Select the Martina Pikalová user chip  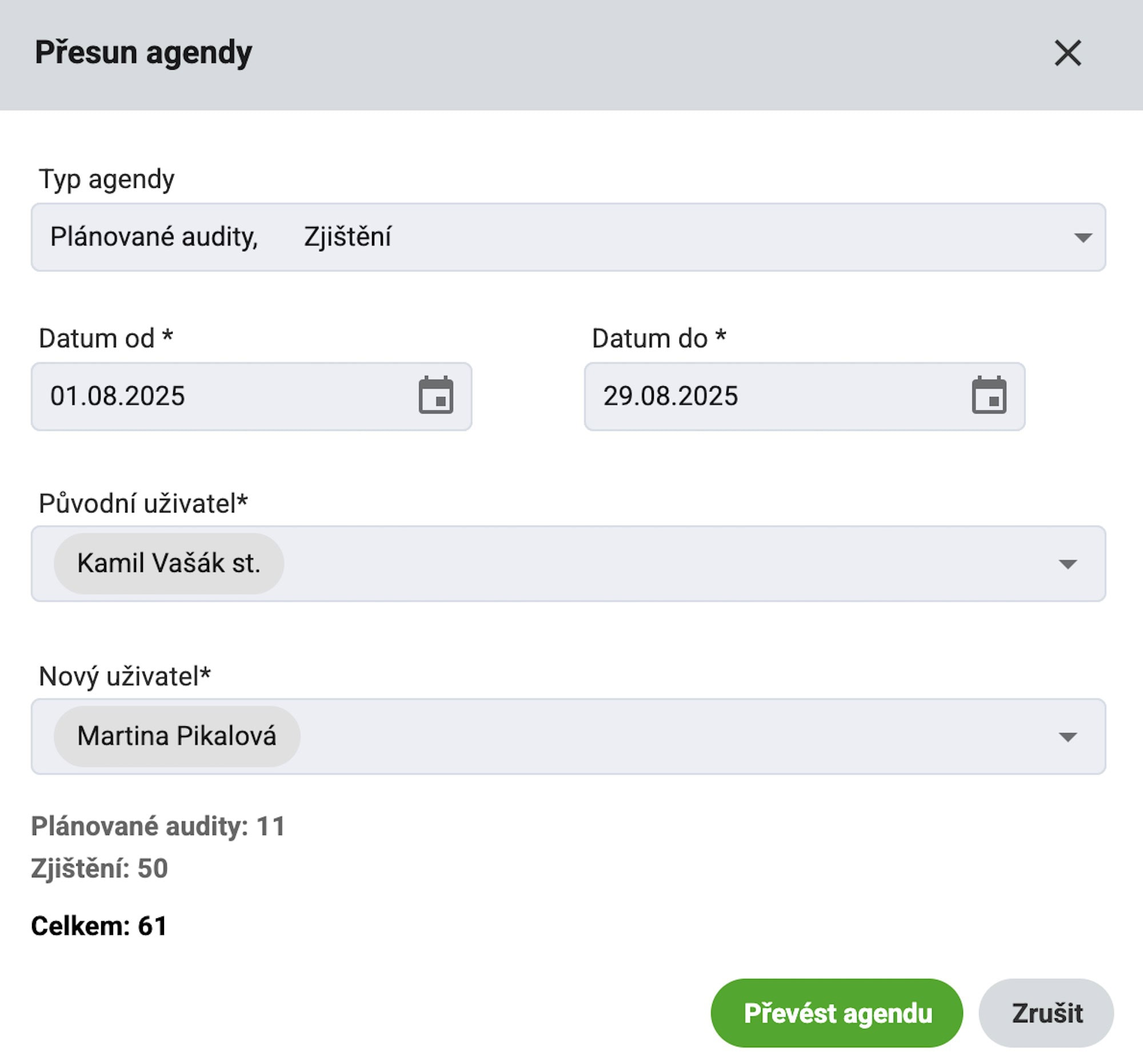click(177, 737)
